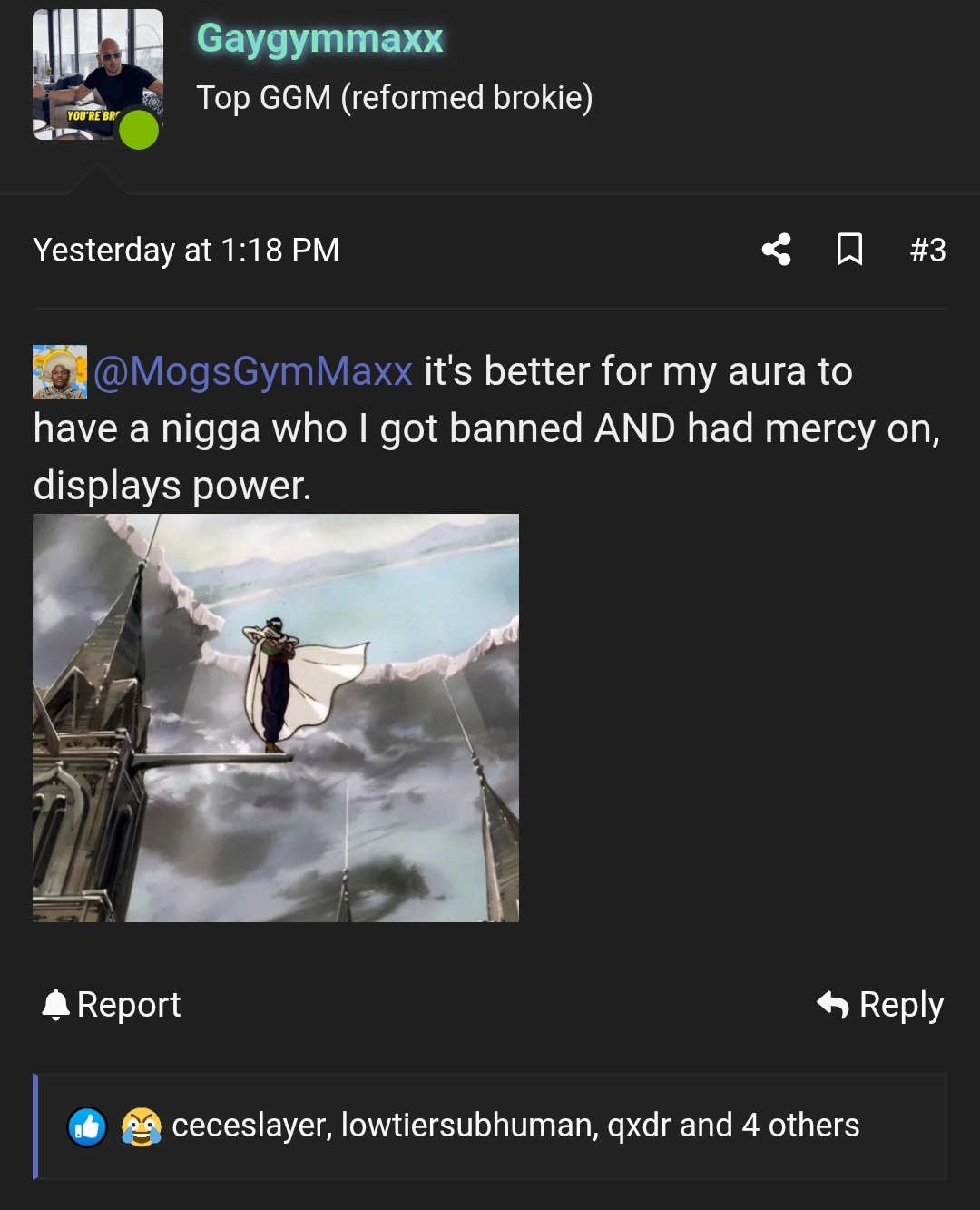The height and width of the screenshot is (1210, 980).
Task: Click the green online status dot
Action: pyautogui.click(x=139, y=130)
